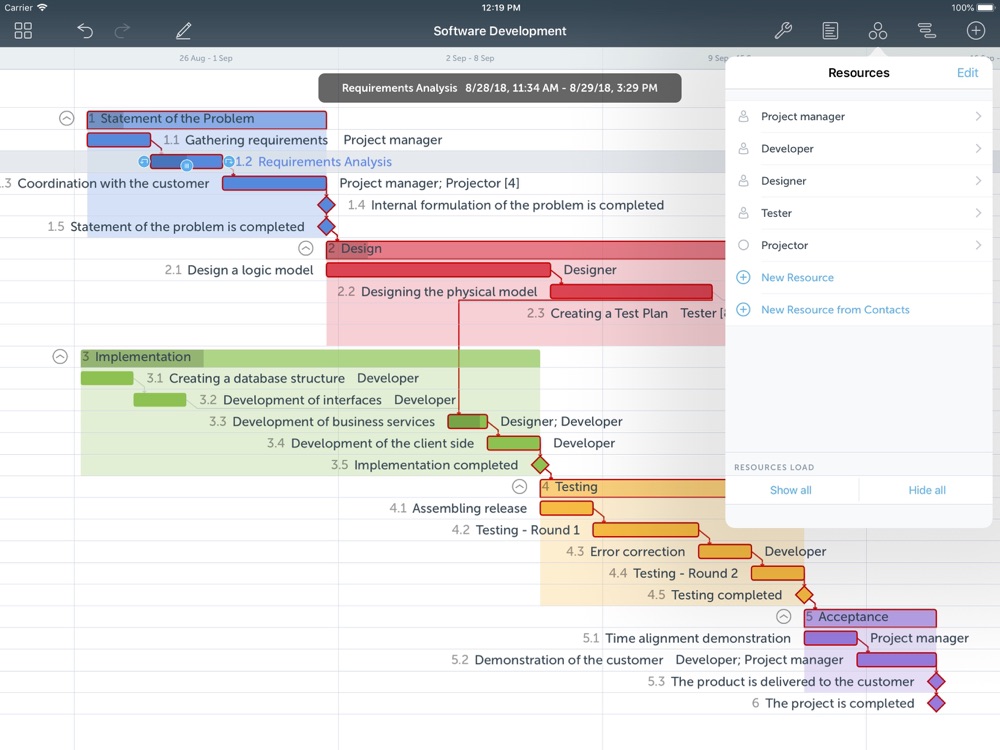
Task: Select the Project is completed milestone diamond
Action: pyautogui.click(x=936, y=703)
